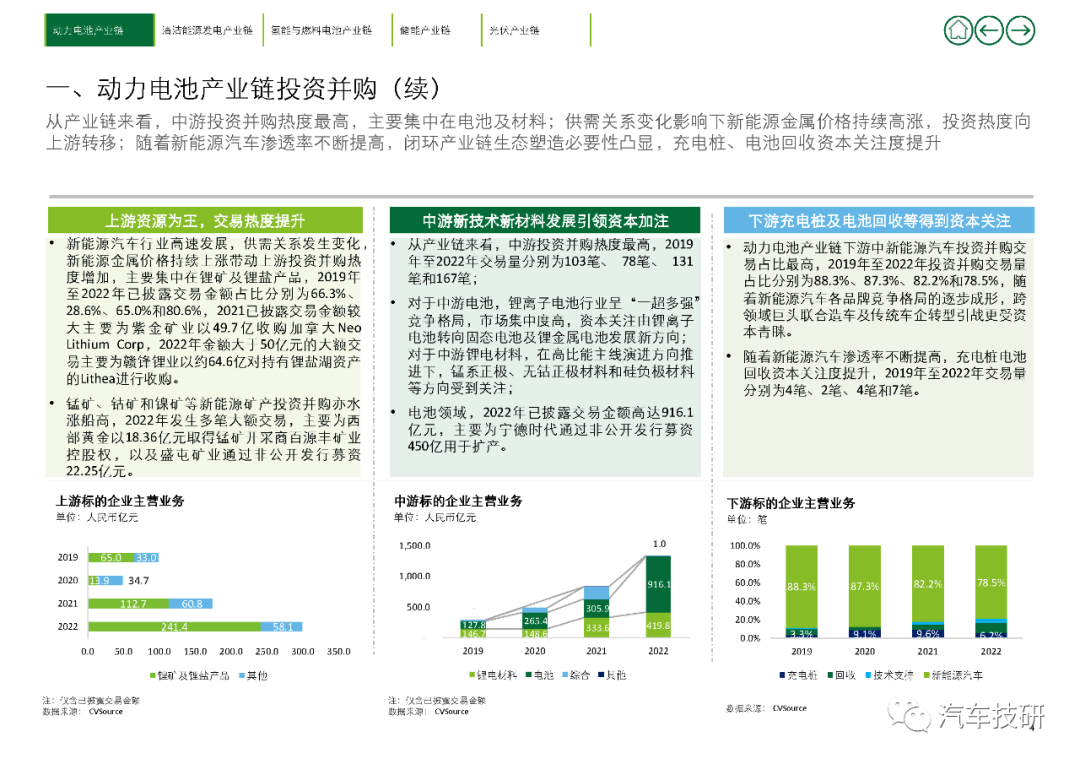
Task: Click the 34.7 value label for 2020
Action: tap(138, 581)
